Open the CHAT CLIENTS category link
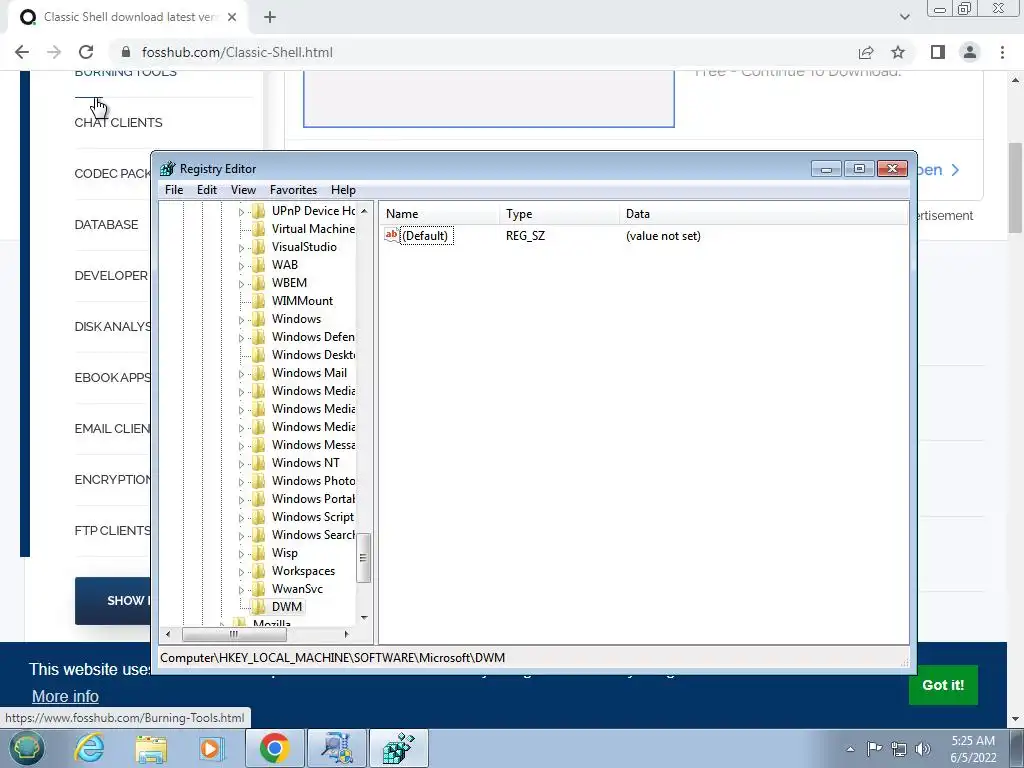The width and height of the screenshot is (1024, 768). pyautogui.click(x=118, y=123)
